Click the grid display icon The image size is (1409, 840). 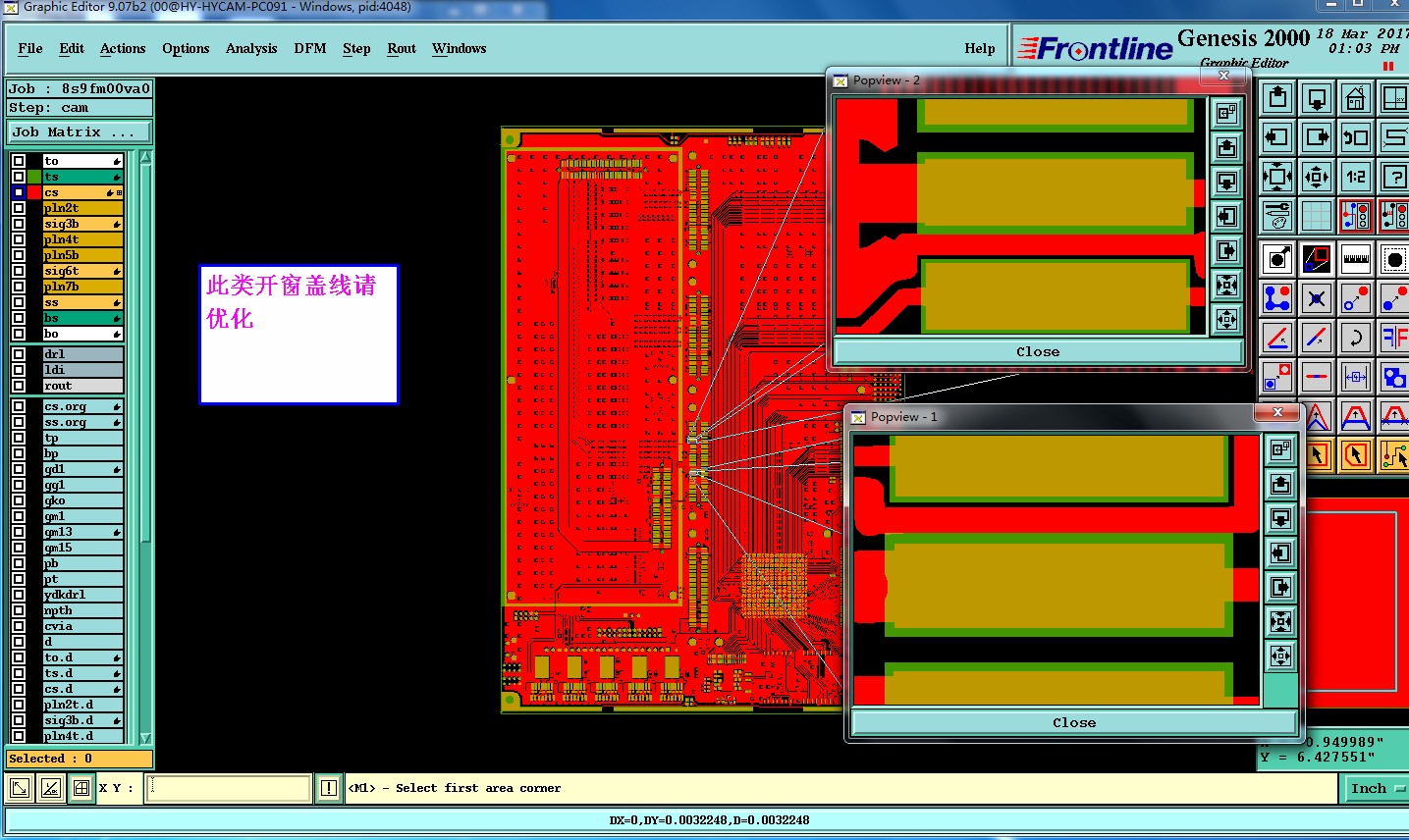(1317, 216)
